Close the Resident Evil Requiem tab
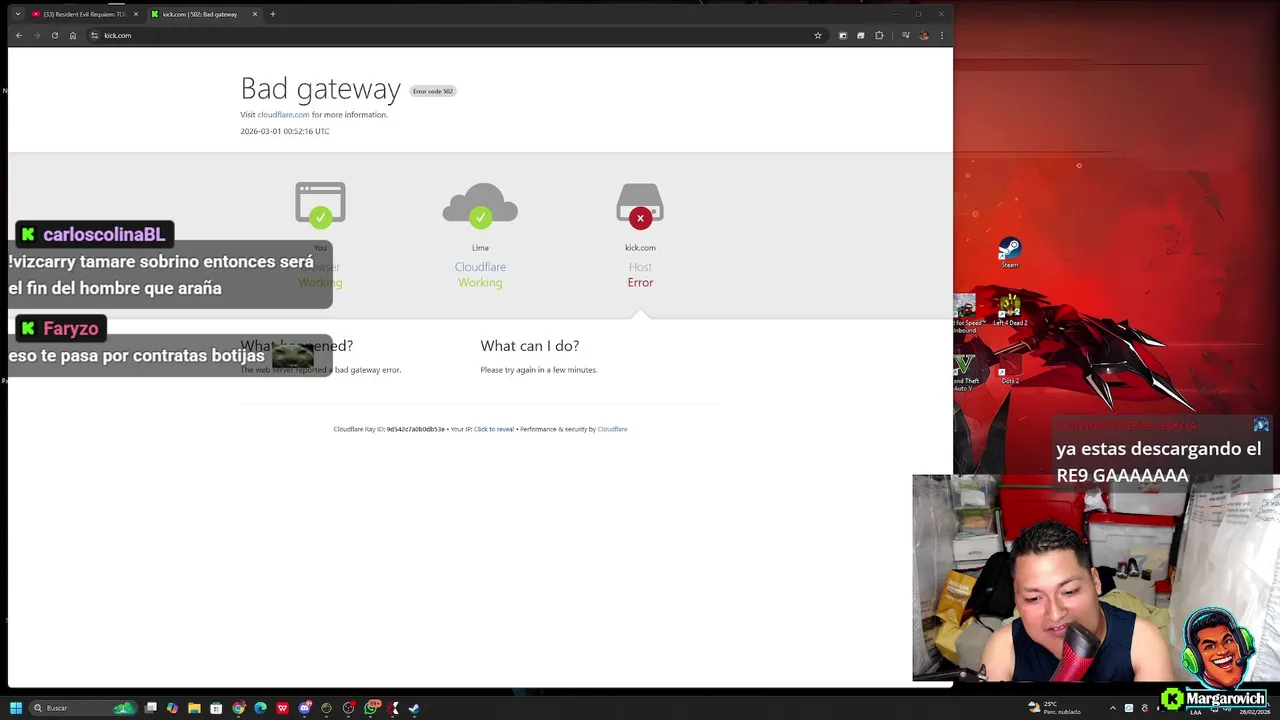Image resolution: width=1280 pixels, height=720 pixels. pyautogui.click(x=135, y=14)
